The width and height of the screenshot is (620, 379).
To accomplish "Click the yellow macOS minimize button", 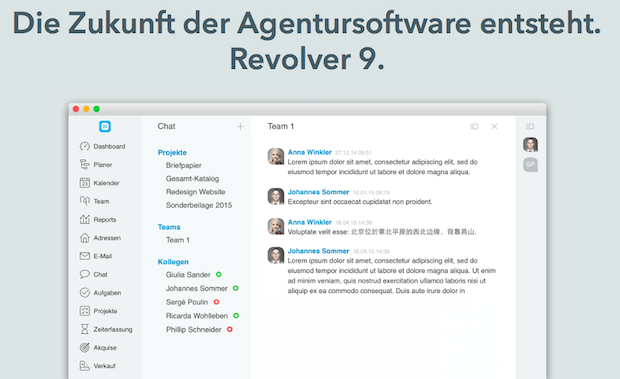I will (x=86, y=109).
